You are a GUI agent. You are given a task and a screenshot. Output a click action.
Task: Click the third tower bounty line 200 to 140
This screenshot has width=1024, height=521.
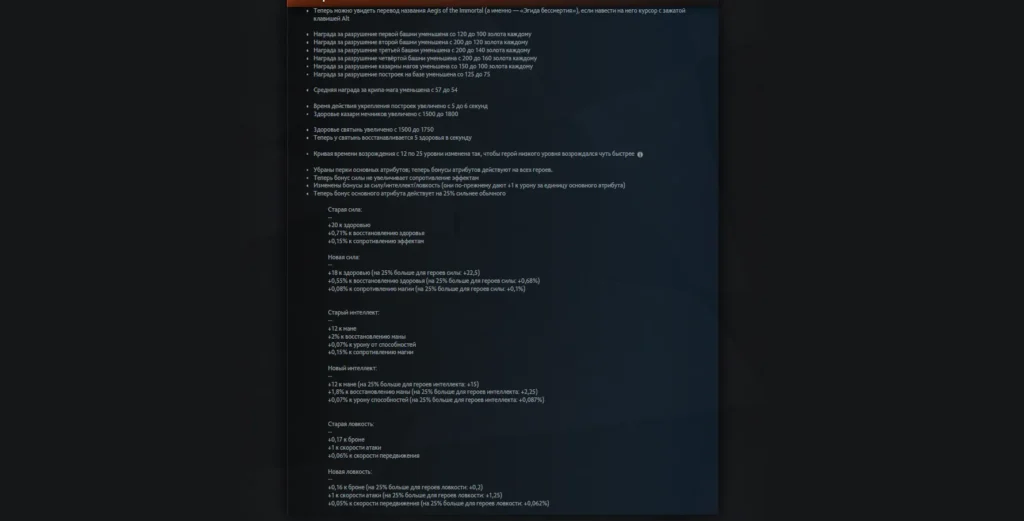422,50
